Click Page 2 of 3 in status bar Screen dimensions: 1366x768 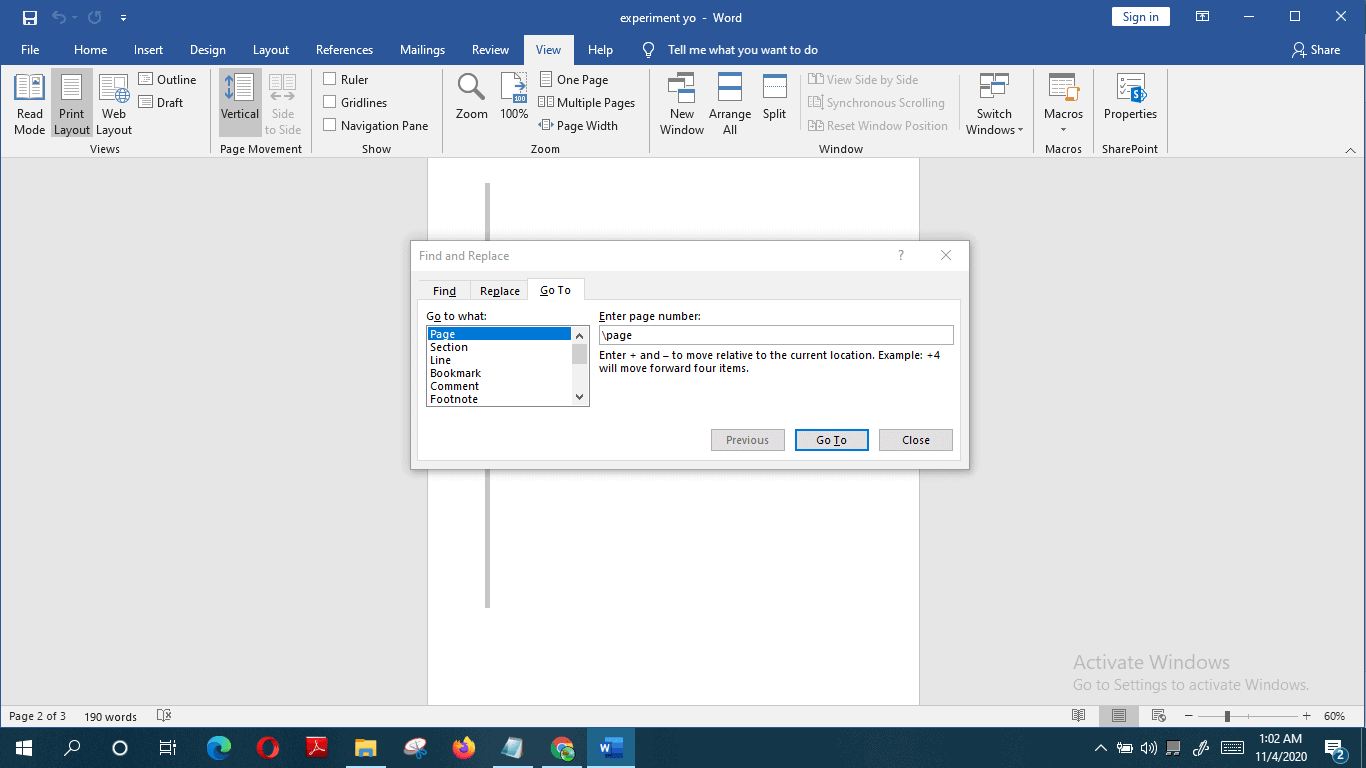37,716
